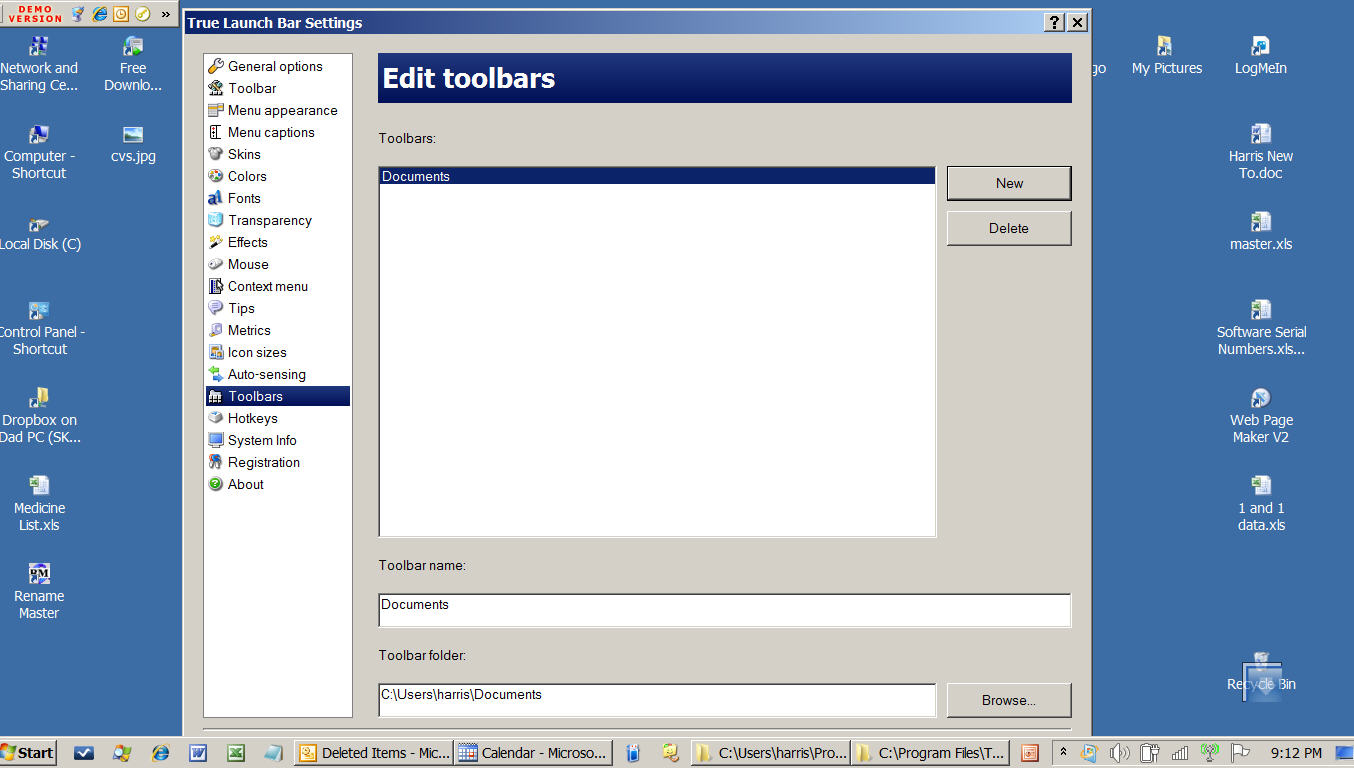The height and width of the screenshot is (768, 1354).
Task: Open General options in settings list
Action: click(x=274, y=66)
